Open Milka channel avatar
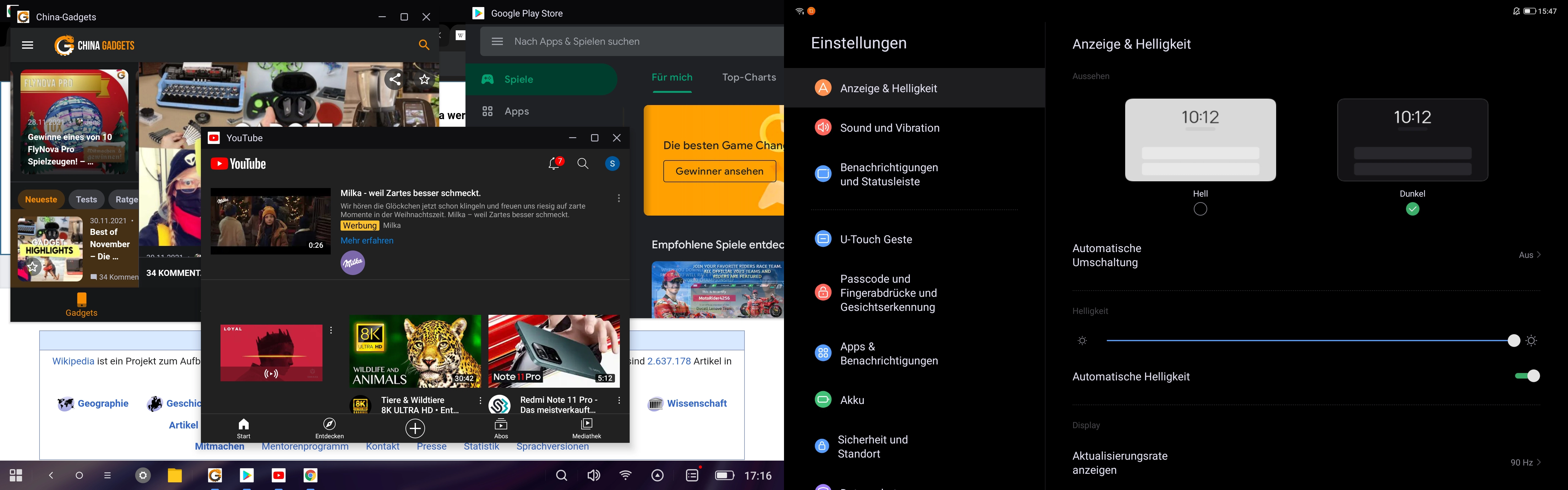 coord(352,263)
